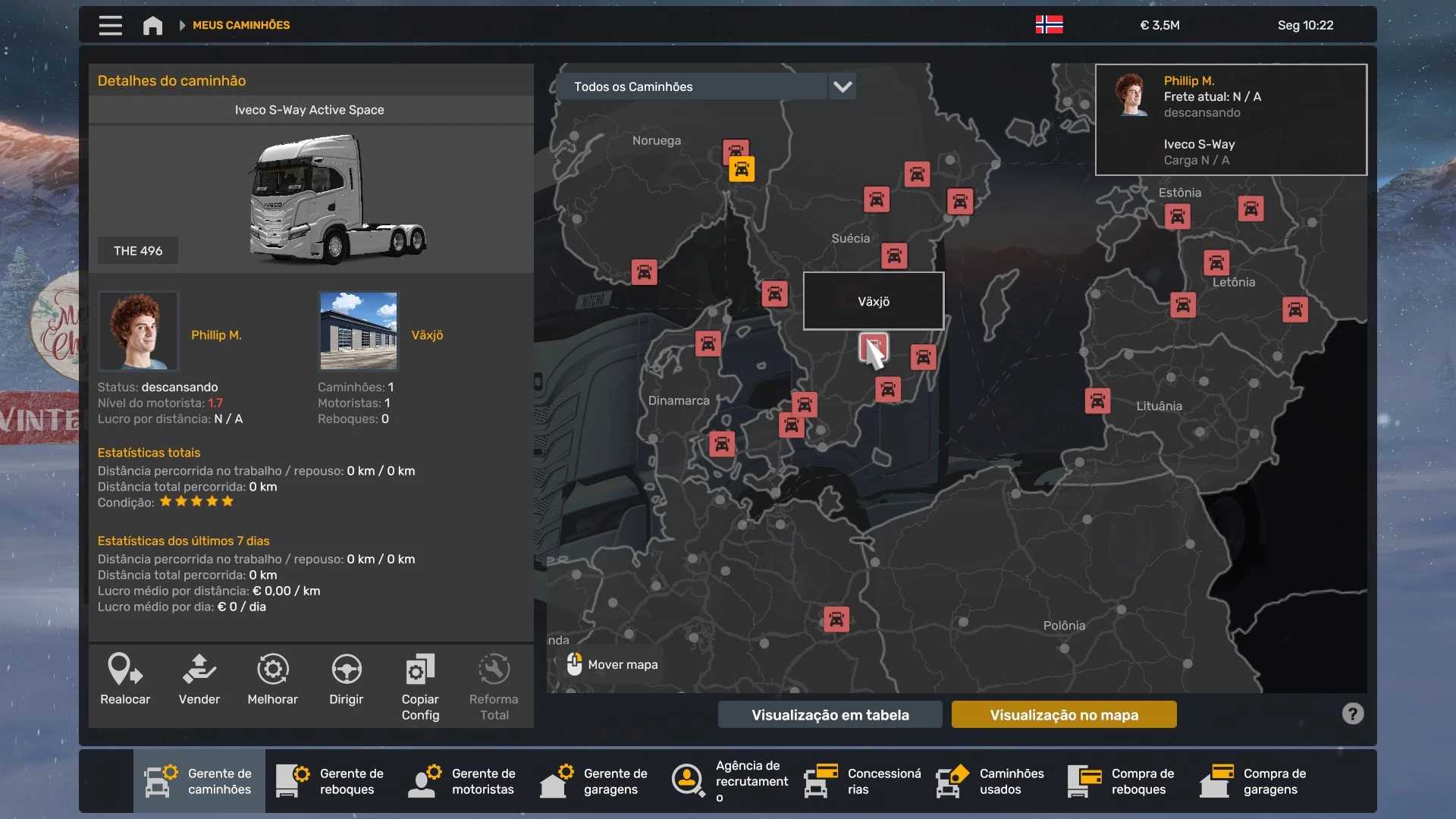Open the Gerente de motoristas tab
Screen dimensions: 1456x819
[x=463, y=781]
